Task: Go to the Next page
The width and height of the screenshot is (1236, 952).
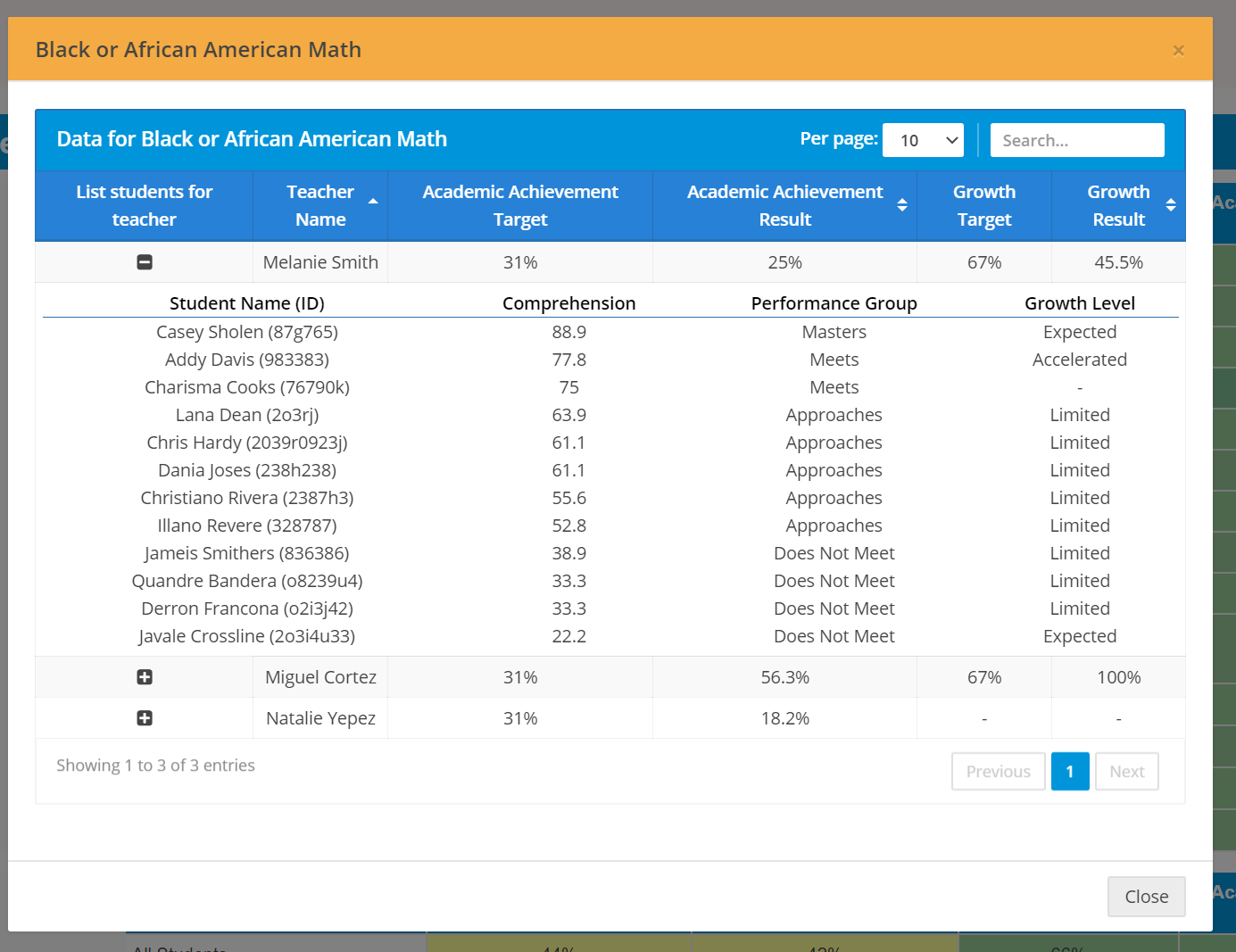Action: 1126,772
